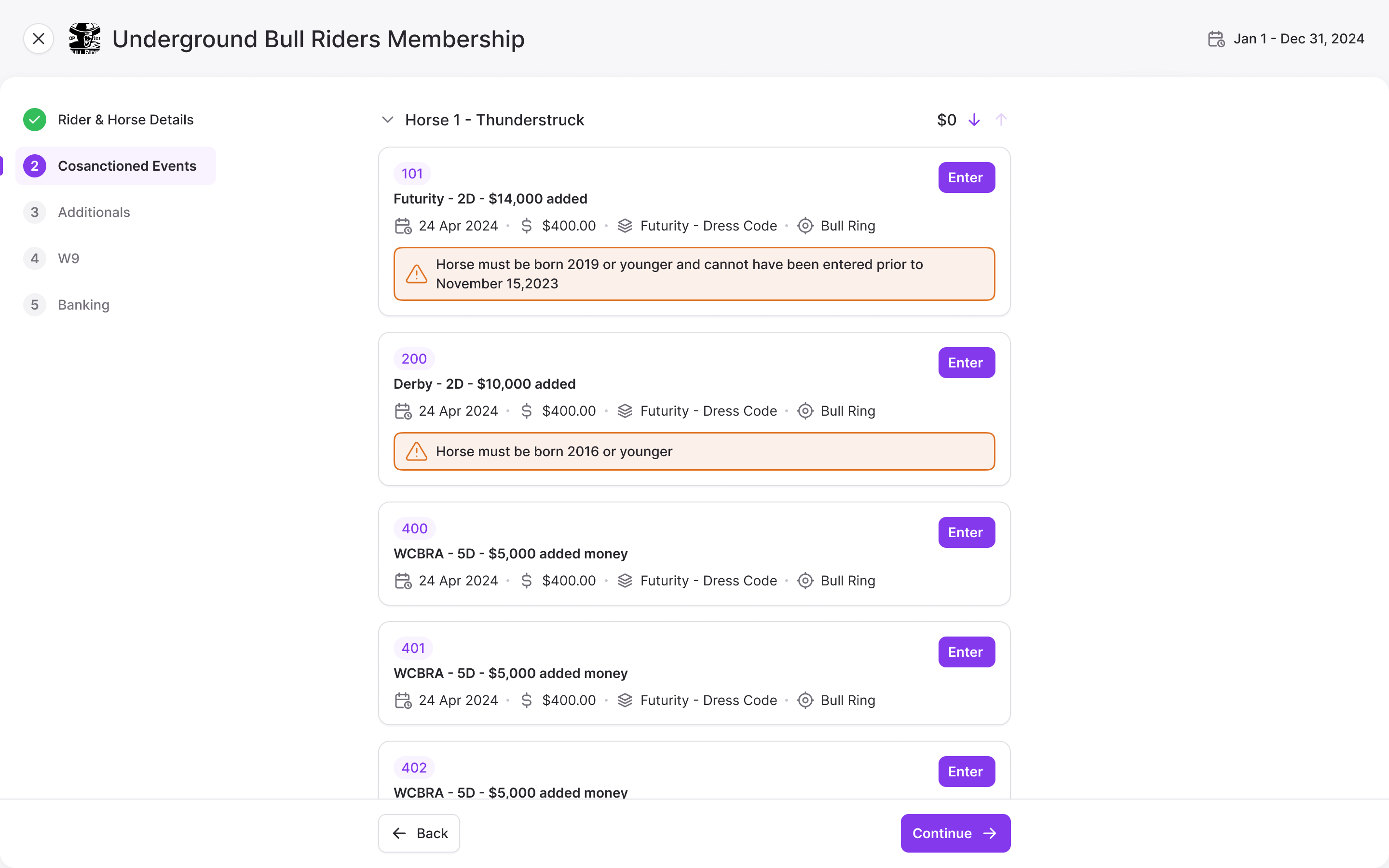1389x868 pixels.
Task: Click the down arrow next to Thunderstruck price
Action: [974, 120]
